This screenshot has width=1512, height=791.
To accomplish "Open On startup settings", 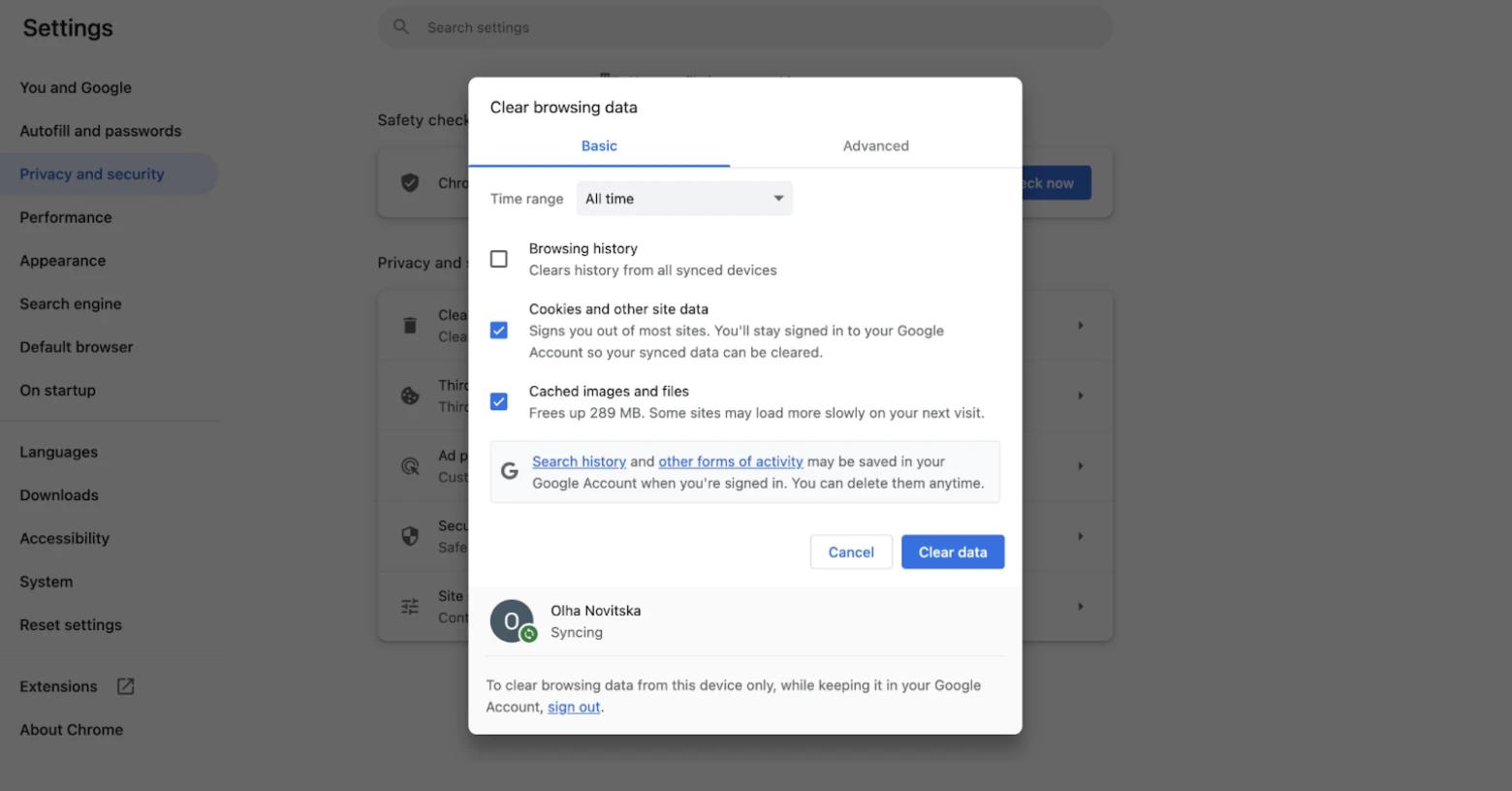I will 58,391.
